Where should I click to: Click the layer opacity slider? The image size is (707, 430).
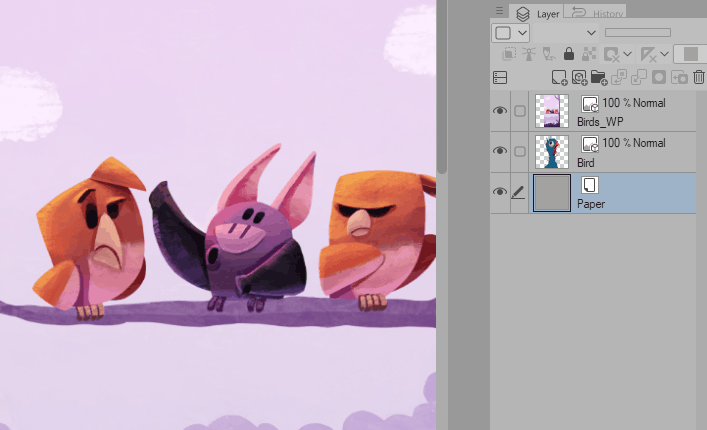tap(637, 33)
